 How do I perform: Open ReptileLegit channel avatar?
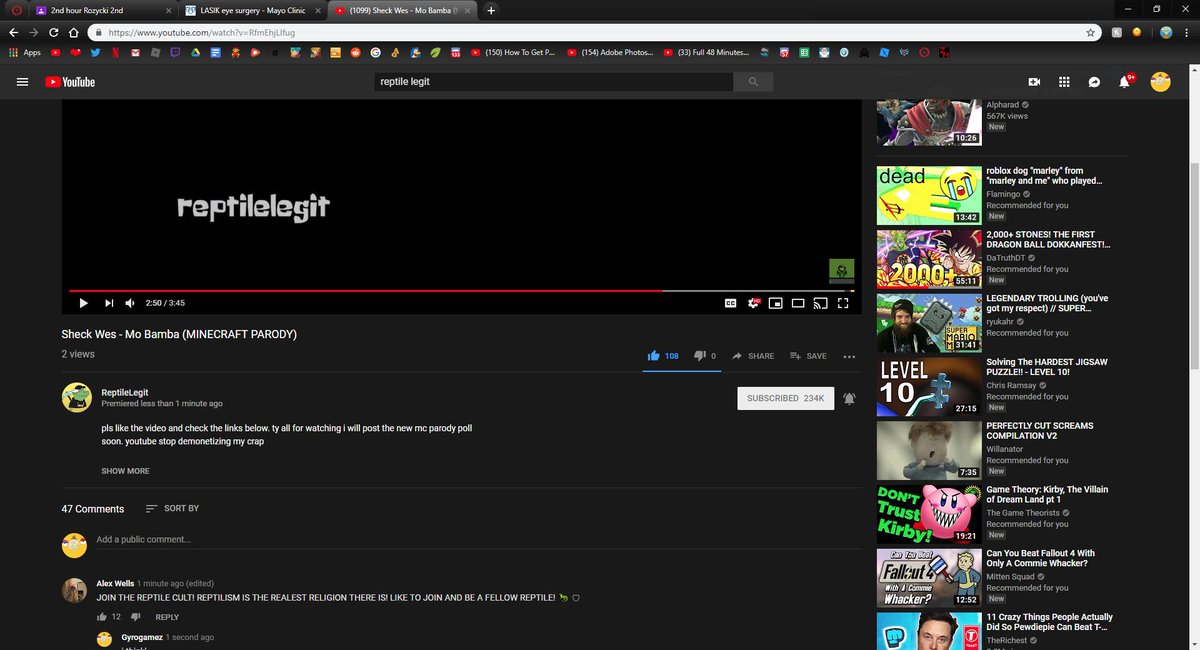tap(77, 397)
